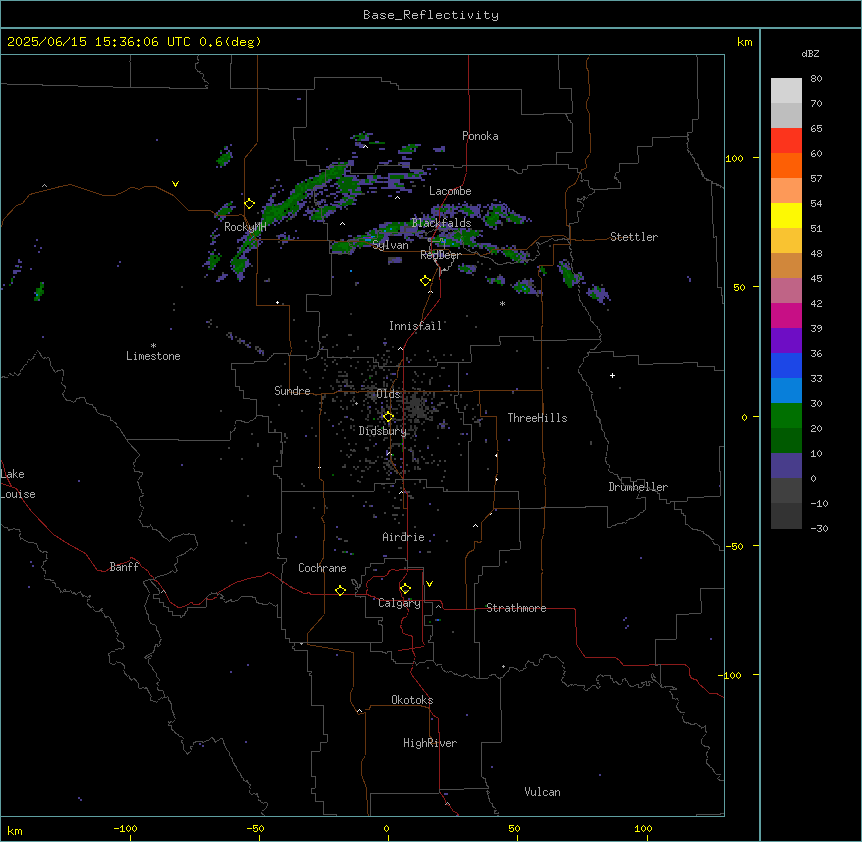The height and width of the screenshot is (842, 862).
Task: Click the 100 tick label on bottom axis
Action: pos(643,828)
